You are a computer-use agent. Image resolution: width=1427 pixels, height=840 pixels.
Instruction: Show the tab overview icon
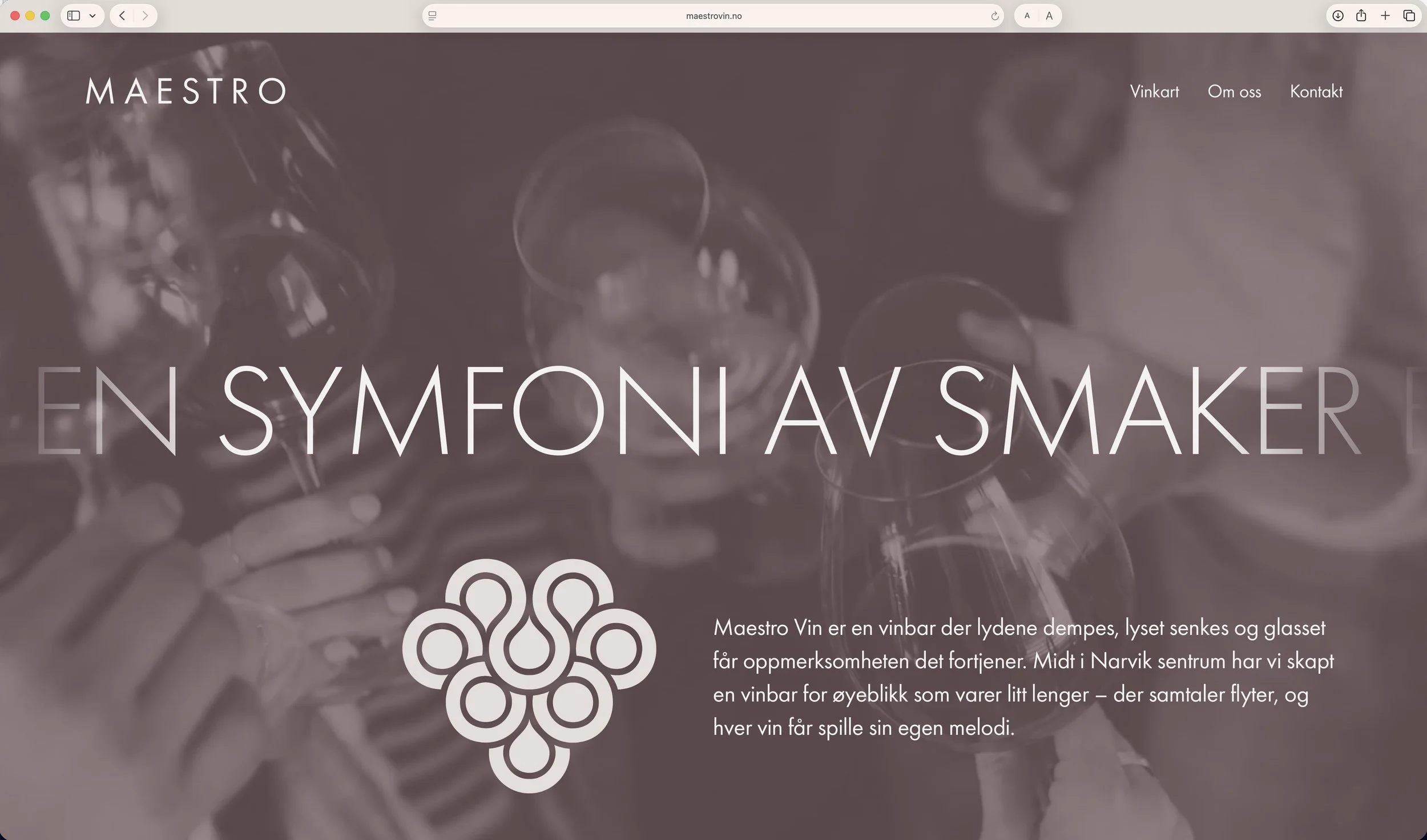(x=1409, y=16)
